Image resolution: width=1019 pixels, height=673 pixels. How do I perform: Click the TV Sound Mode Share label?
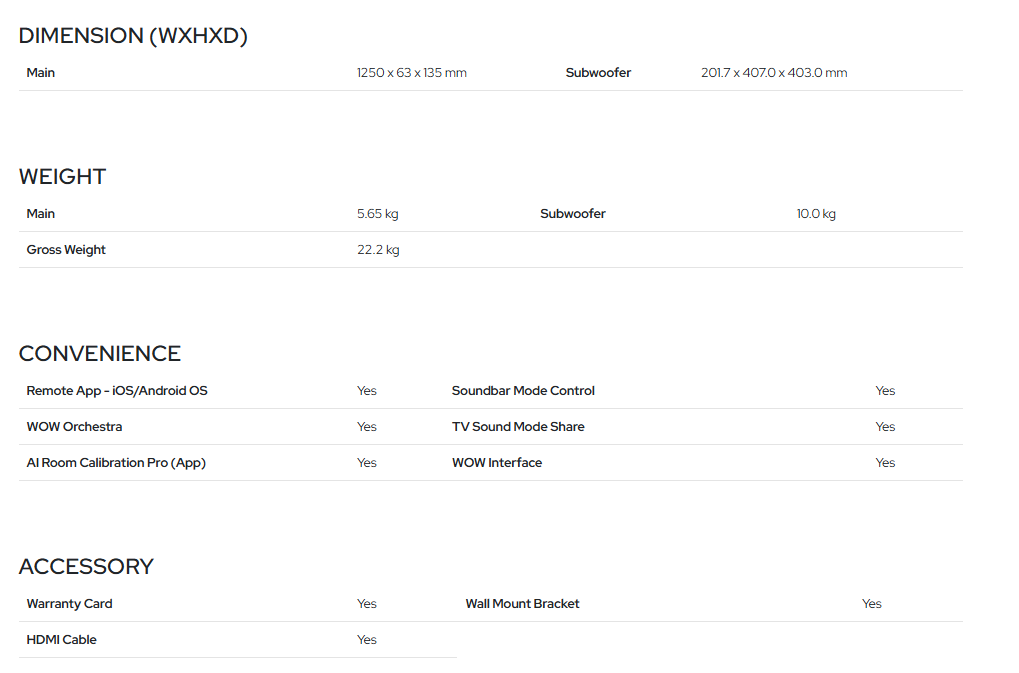518,427
